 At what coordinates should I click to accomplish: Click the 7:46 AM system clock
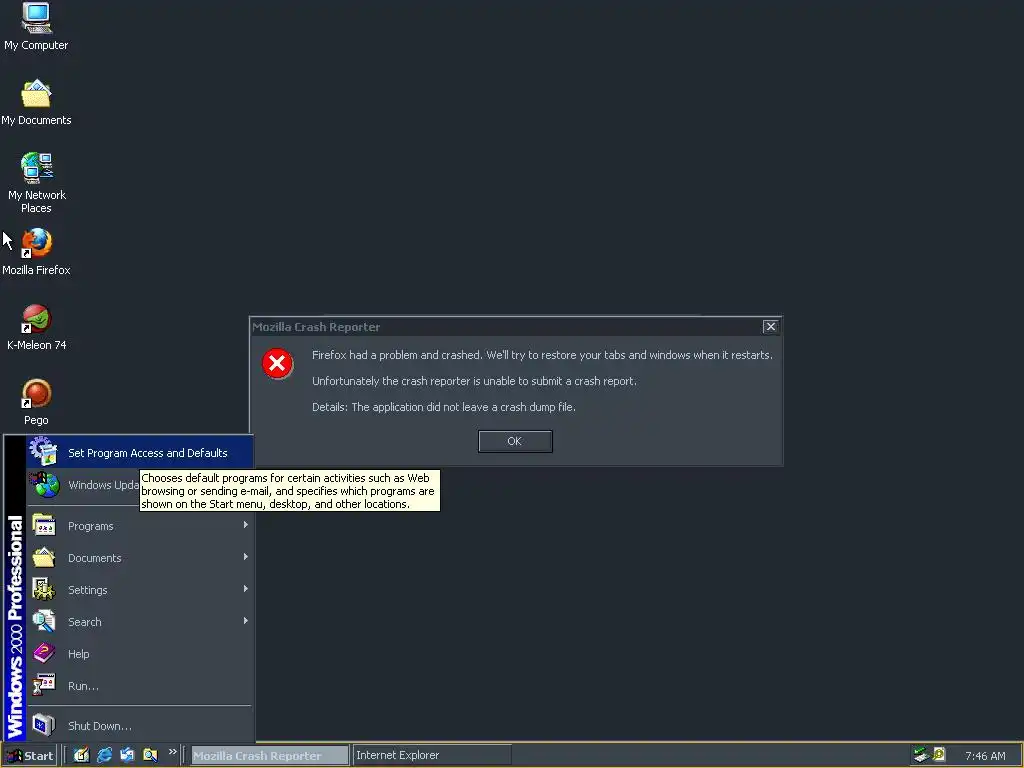click(x=985, y=756)
